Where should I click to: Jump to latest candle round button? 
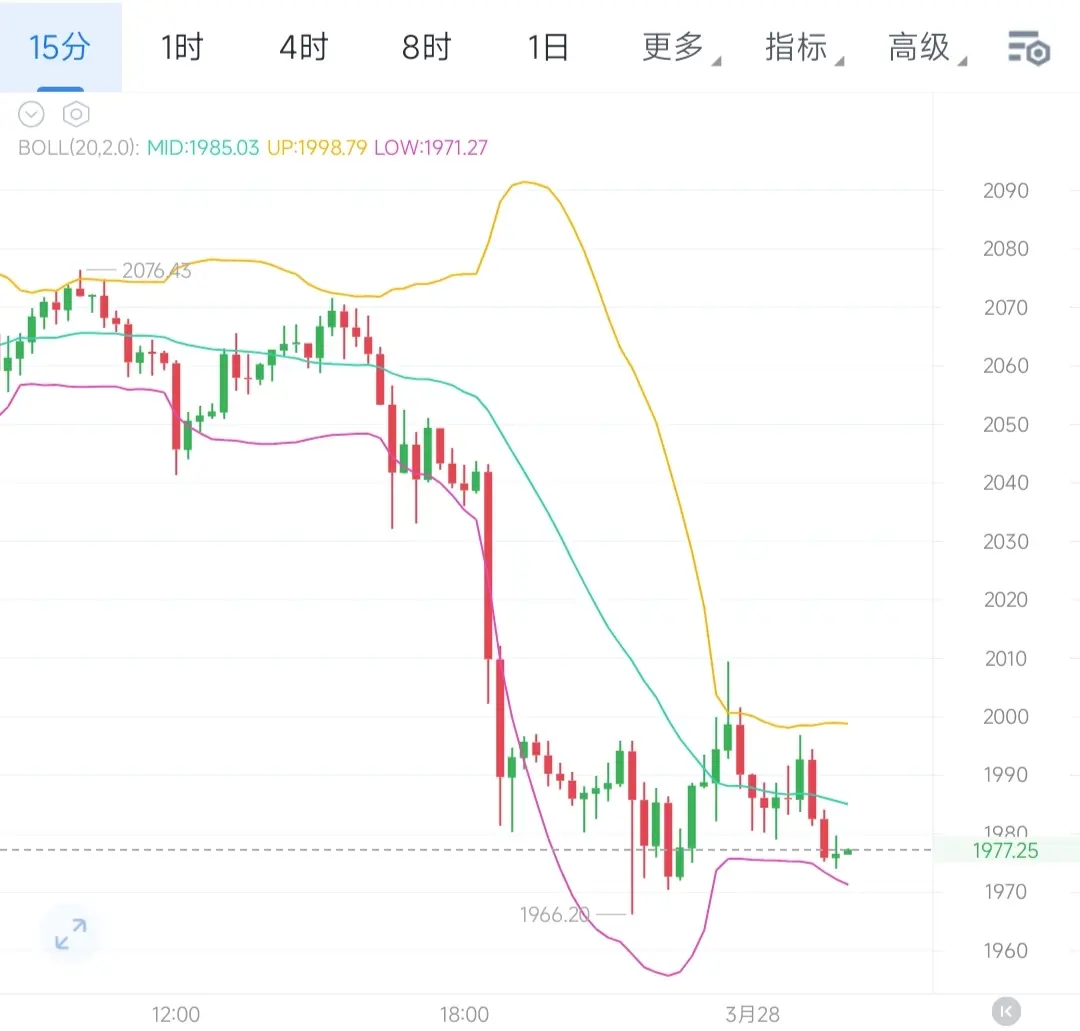(1006, 1011)
